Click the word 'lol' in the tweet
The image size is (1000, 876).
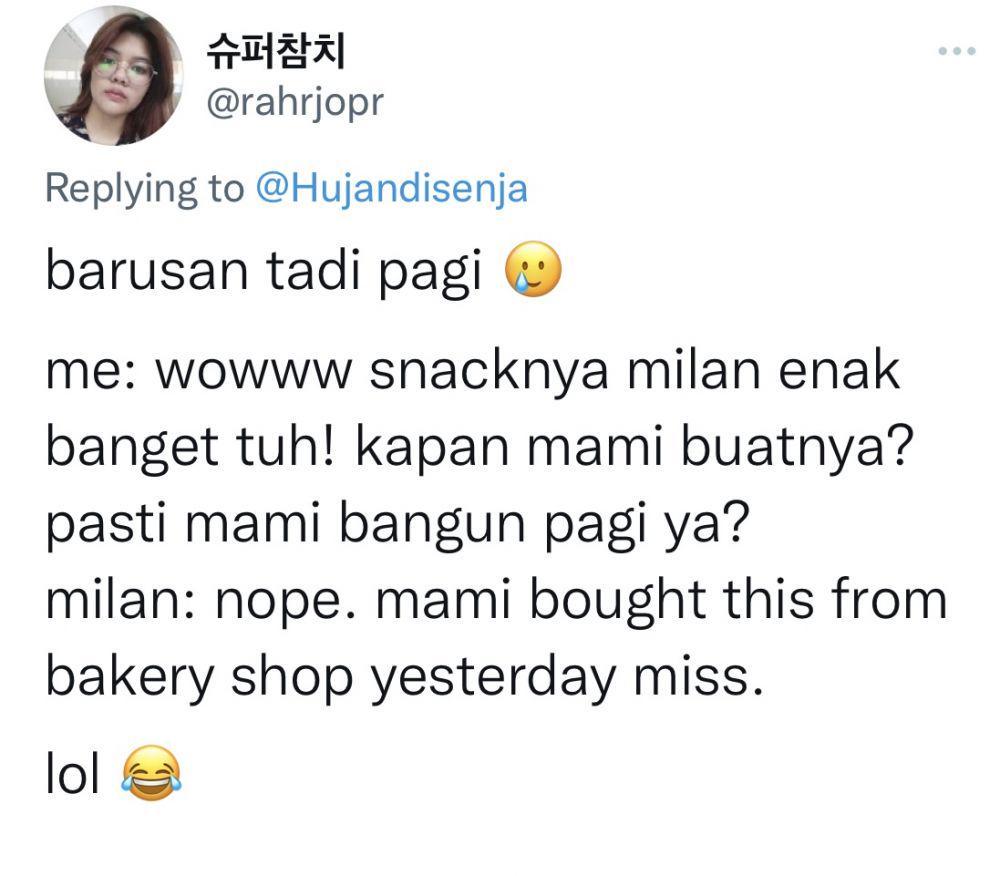(x=73, y=773)
